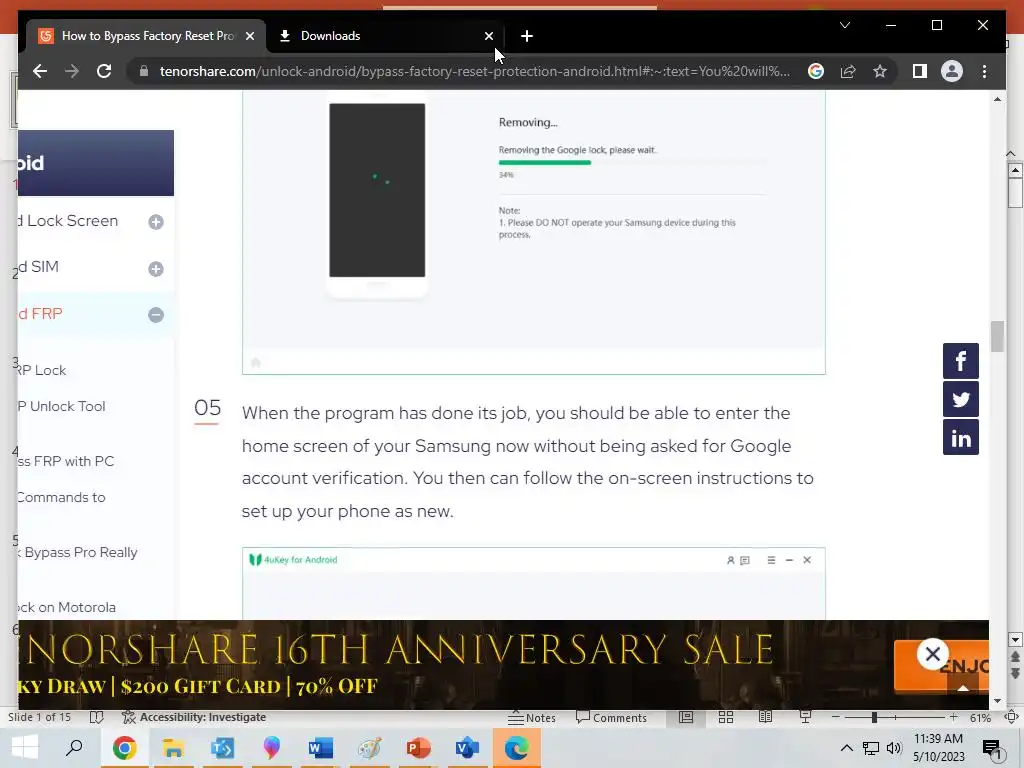The width and height of the screenshot is (1024, 768).
Task: Open a new browser tab
Action: tap(527, 36)
